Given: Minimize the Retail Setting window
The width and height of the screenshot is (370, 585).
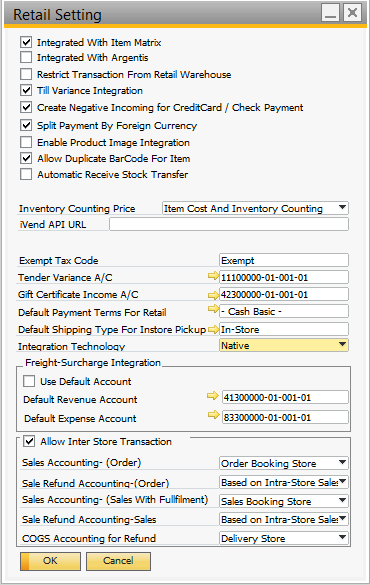Looking at the screenshot, I should pyautogui.click(x=330, y=13).
